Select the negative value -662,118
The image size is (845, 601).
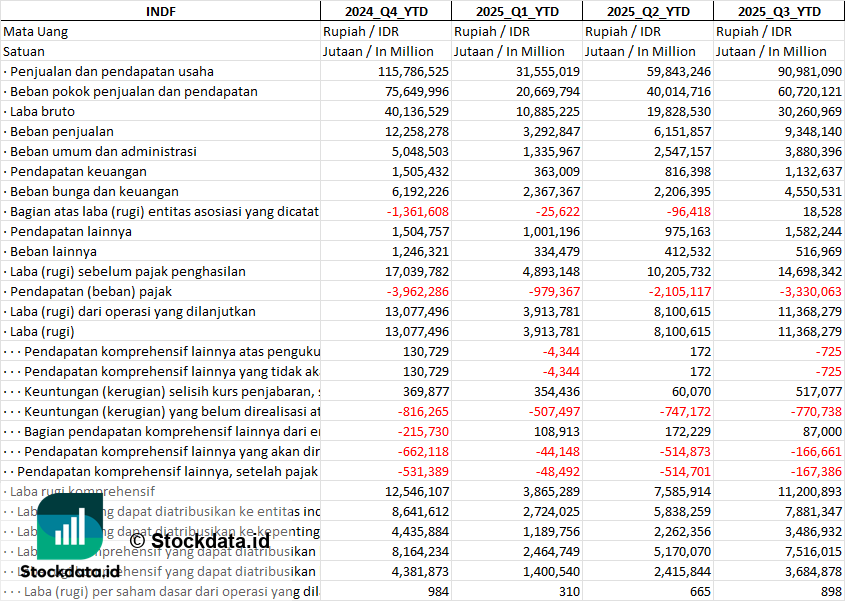click(x=423, y=451)
